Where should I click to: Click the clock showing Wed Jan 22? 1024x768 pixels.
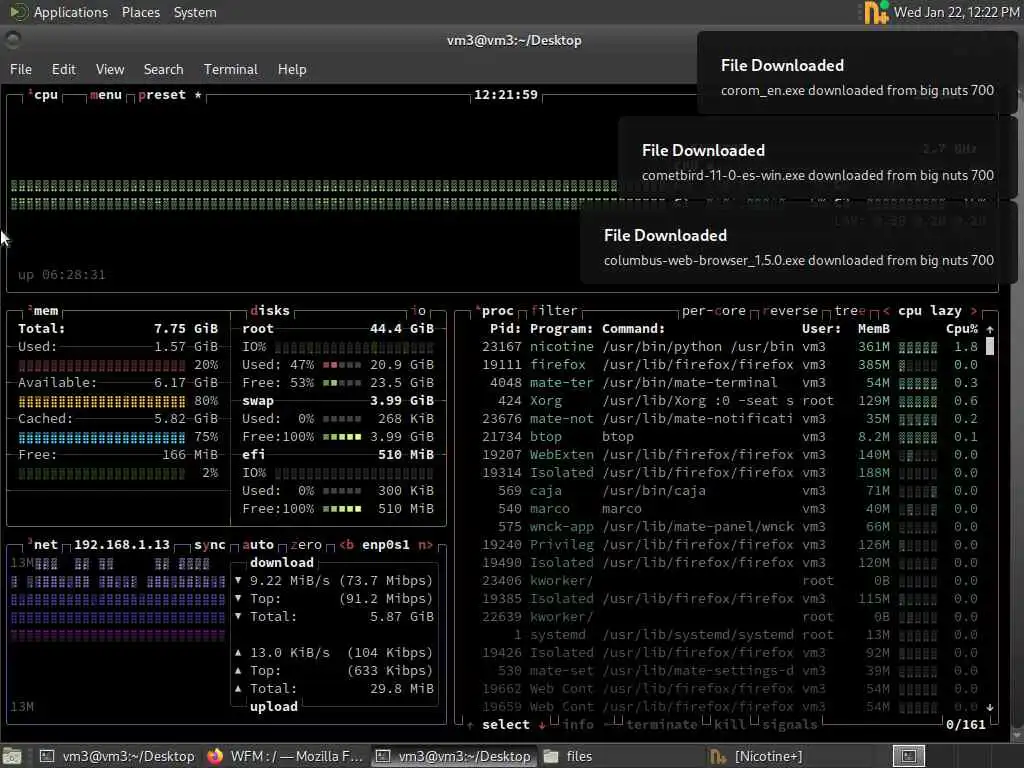point(957,12)
